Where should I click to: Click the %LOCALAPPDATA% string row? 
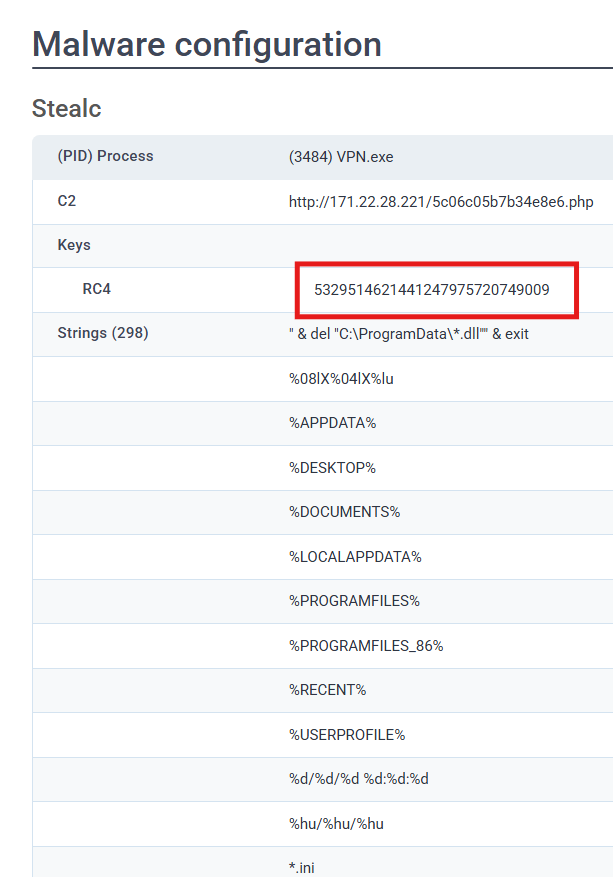click(355, 556)
